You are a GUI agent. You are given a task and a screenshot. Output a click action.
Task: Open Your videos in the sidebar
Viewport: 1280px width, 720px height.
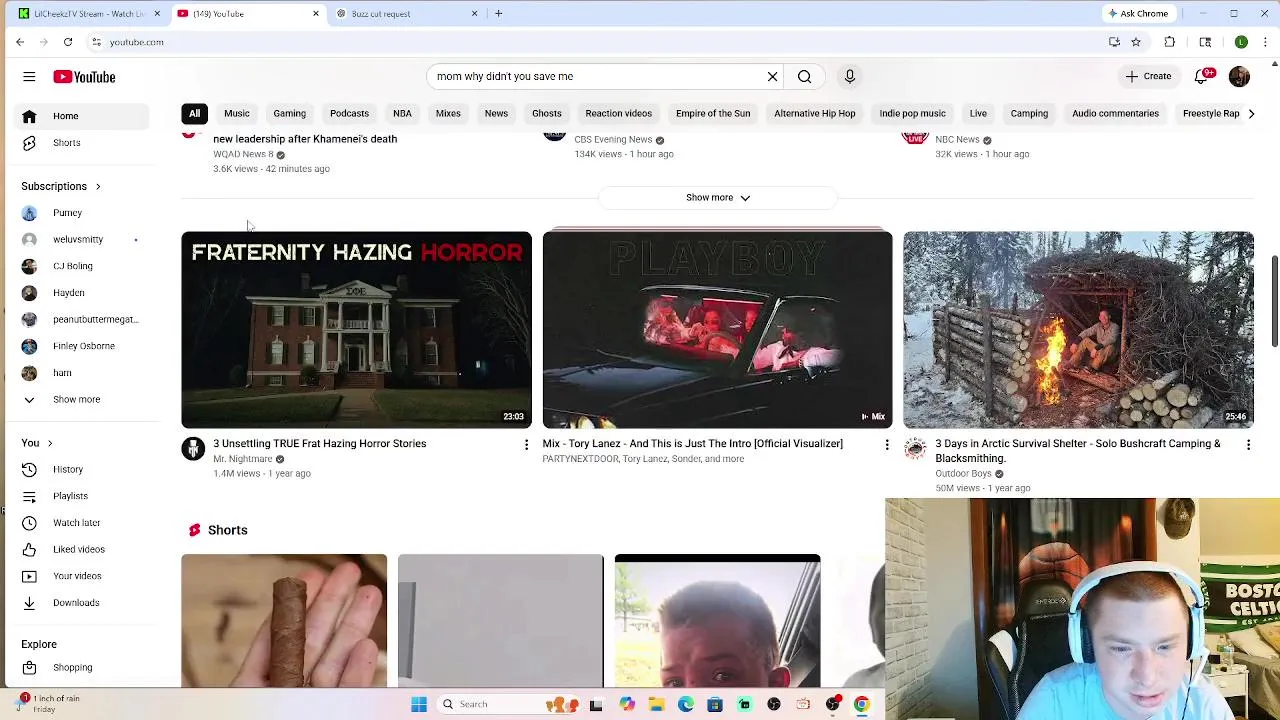[78, 576]
